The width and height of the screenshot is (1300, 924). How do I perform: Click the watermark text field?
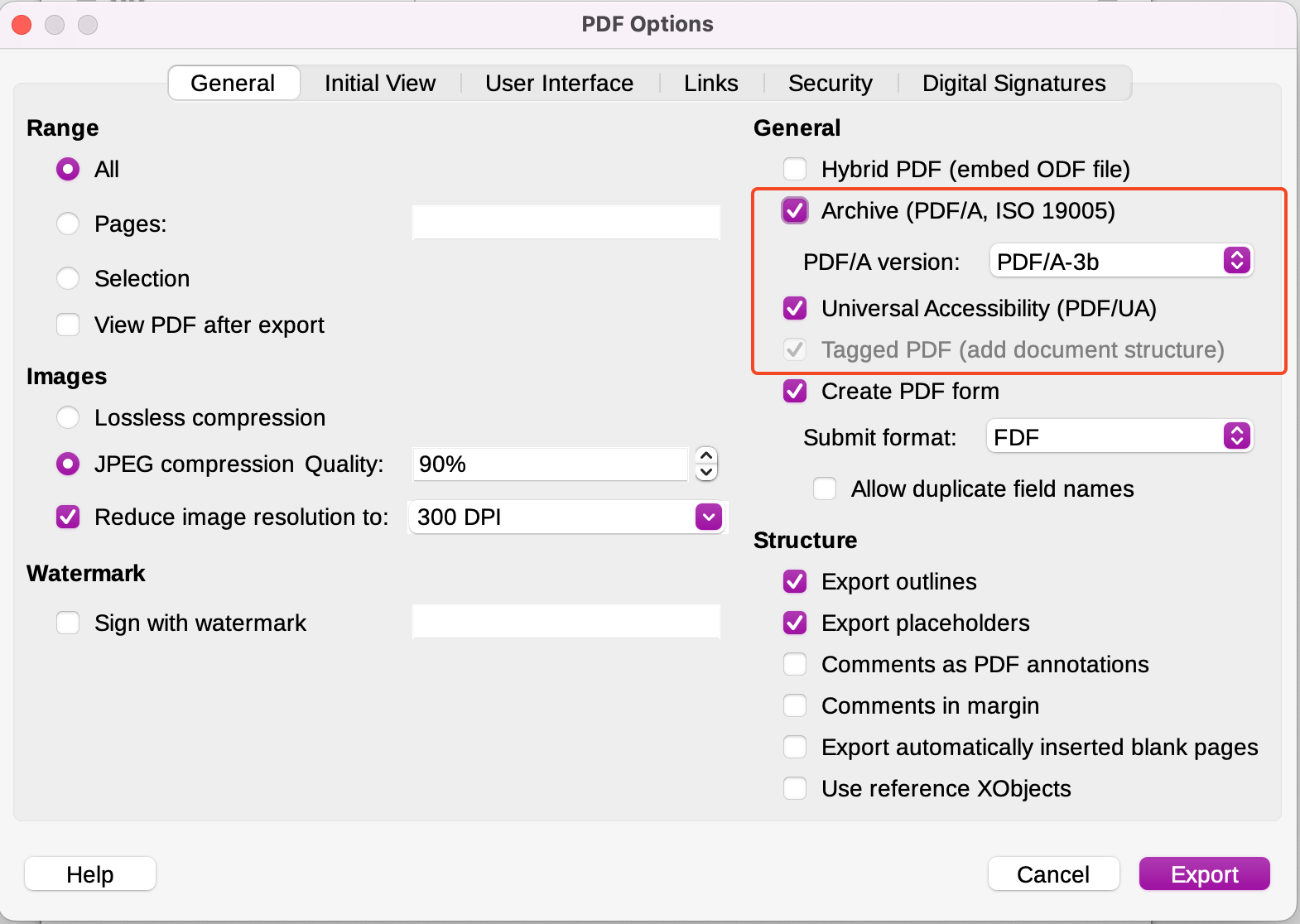coord(566,621)
